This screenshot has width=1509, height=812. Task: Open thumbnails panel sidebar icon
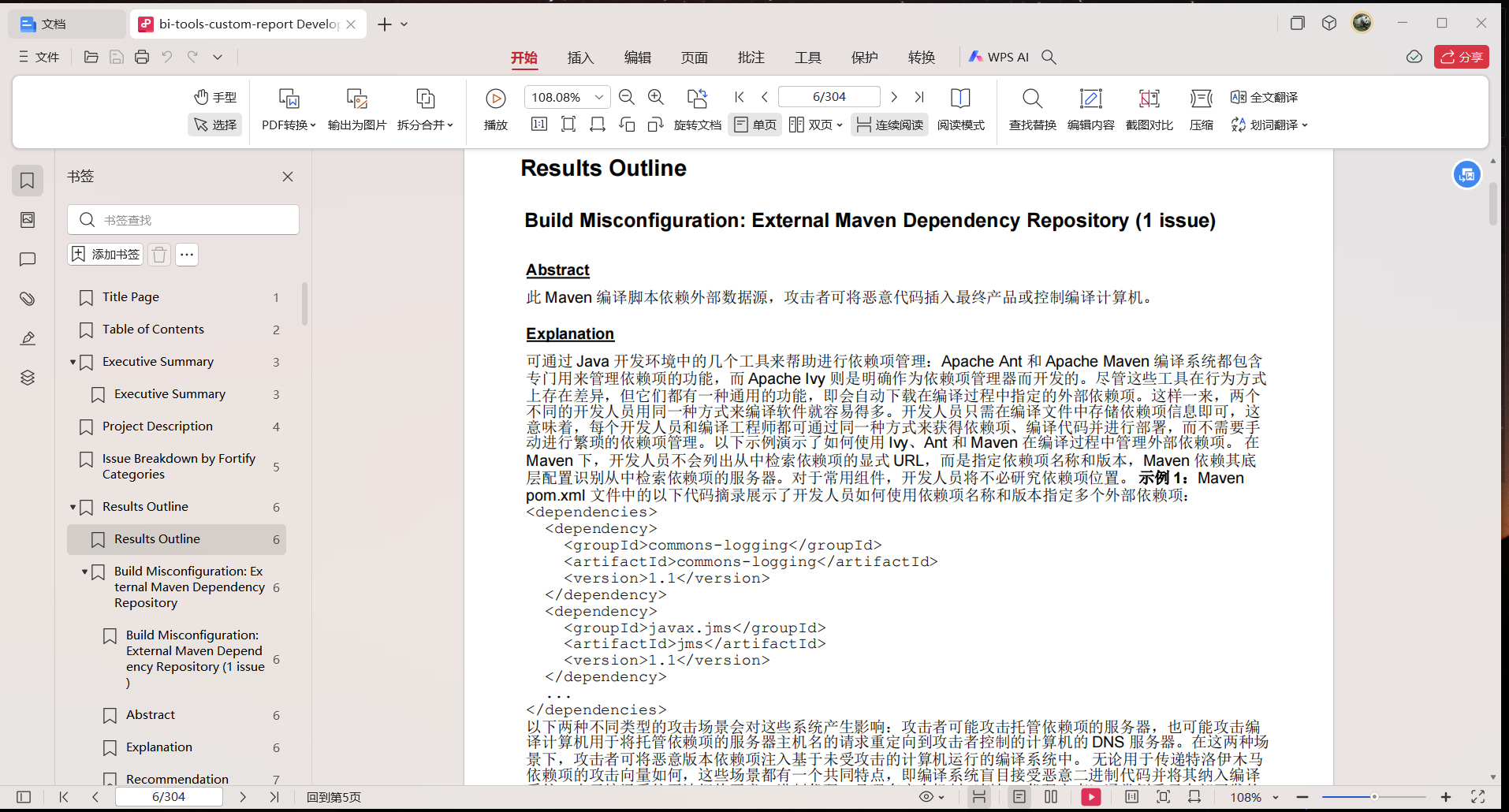pyautogui.click(x=28, y=220)
